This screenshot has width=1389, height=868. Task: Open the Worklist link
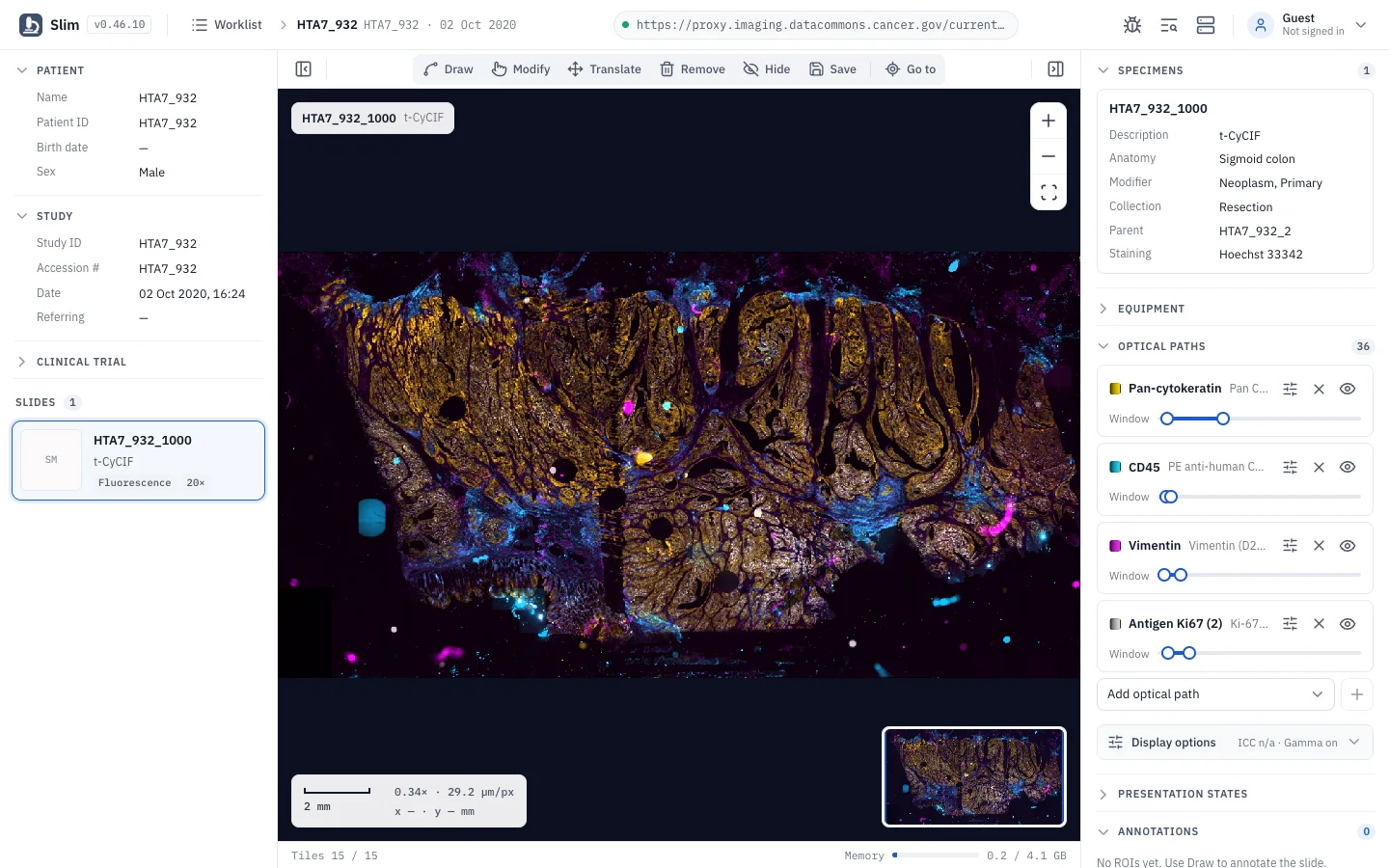tap(227, 25)
